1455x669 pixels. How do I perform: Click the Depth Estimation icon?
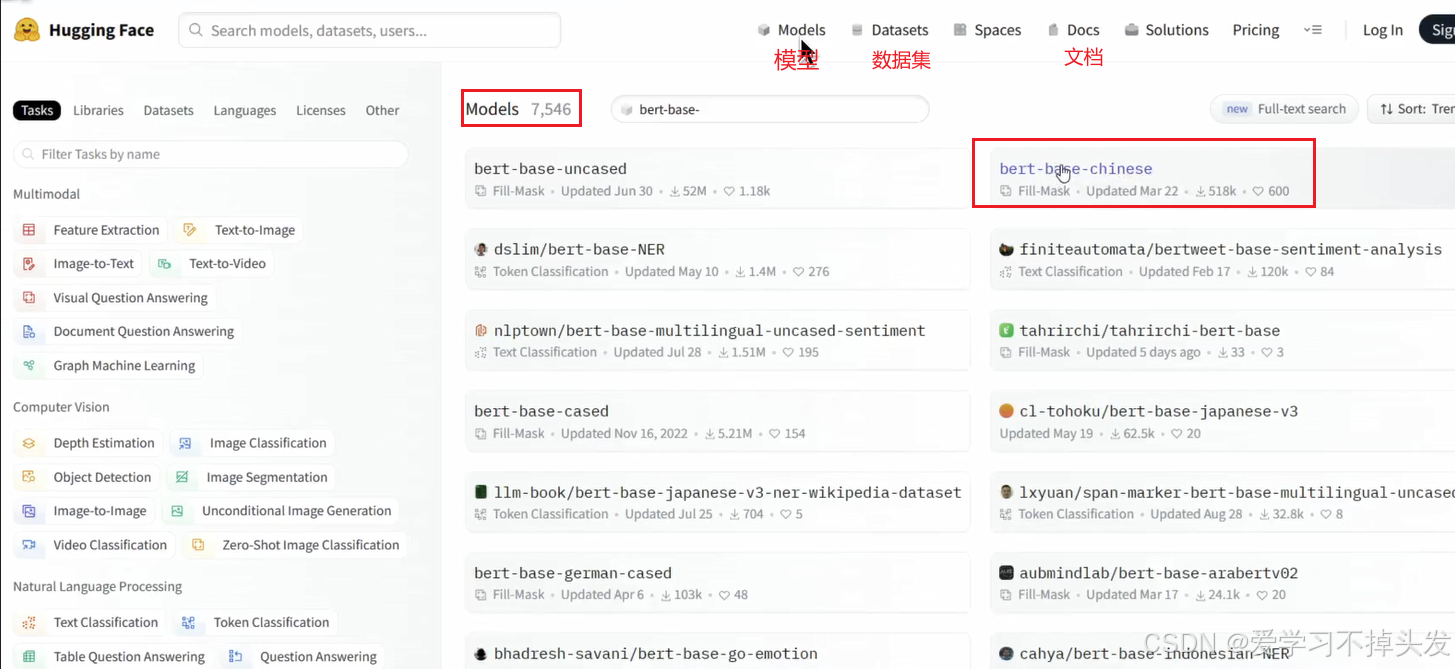(29, 443)
